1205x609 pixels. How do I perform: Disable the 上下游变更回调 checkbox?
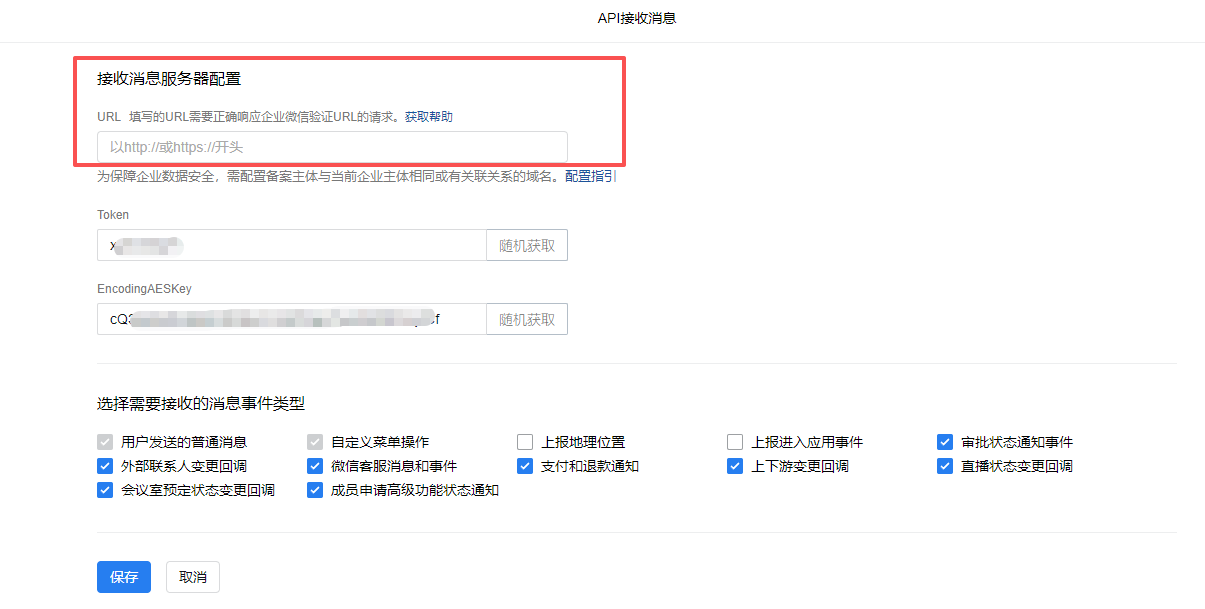pos(735,466)
